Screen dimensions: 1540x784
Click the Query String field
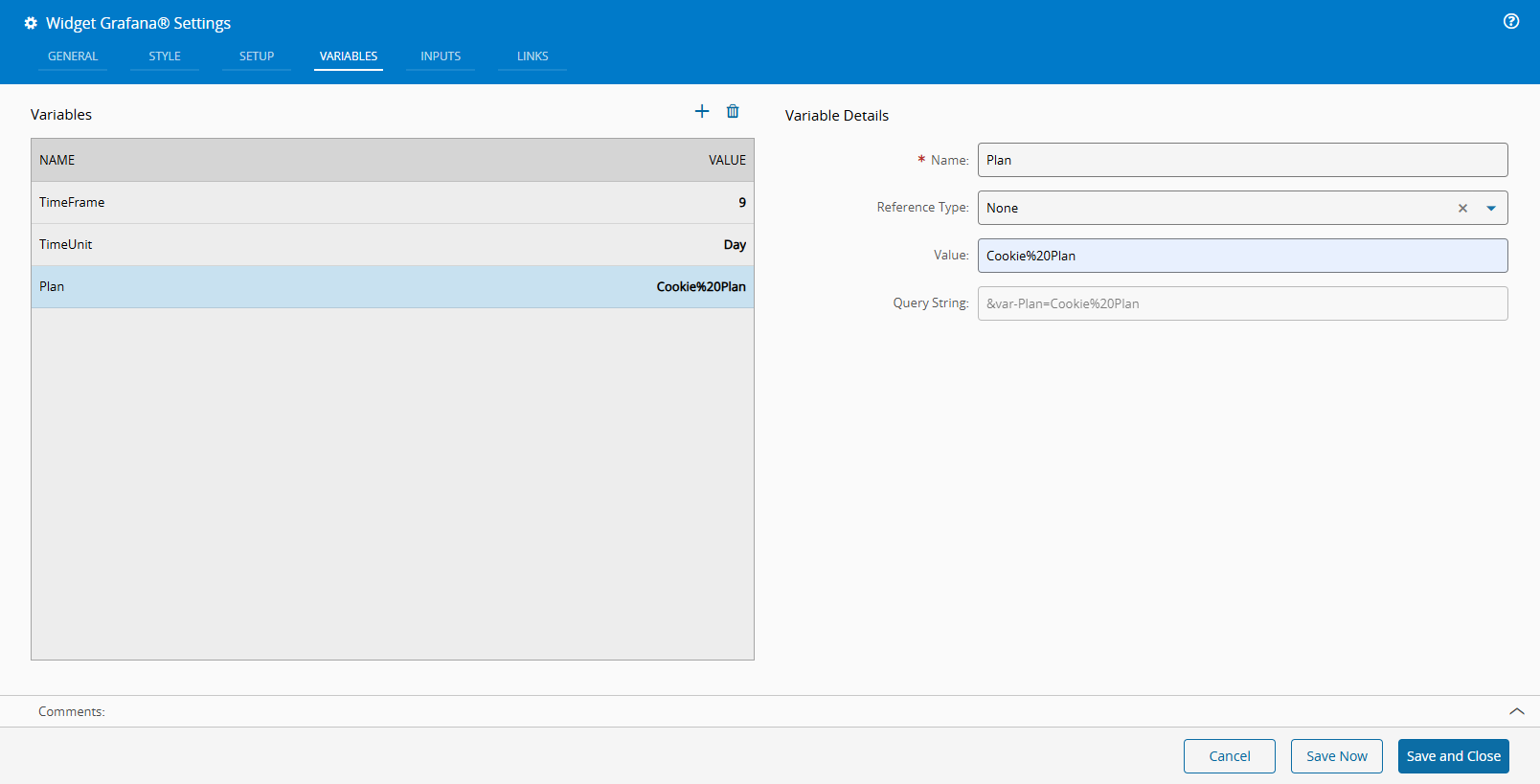pos(1242,303)
